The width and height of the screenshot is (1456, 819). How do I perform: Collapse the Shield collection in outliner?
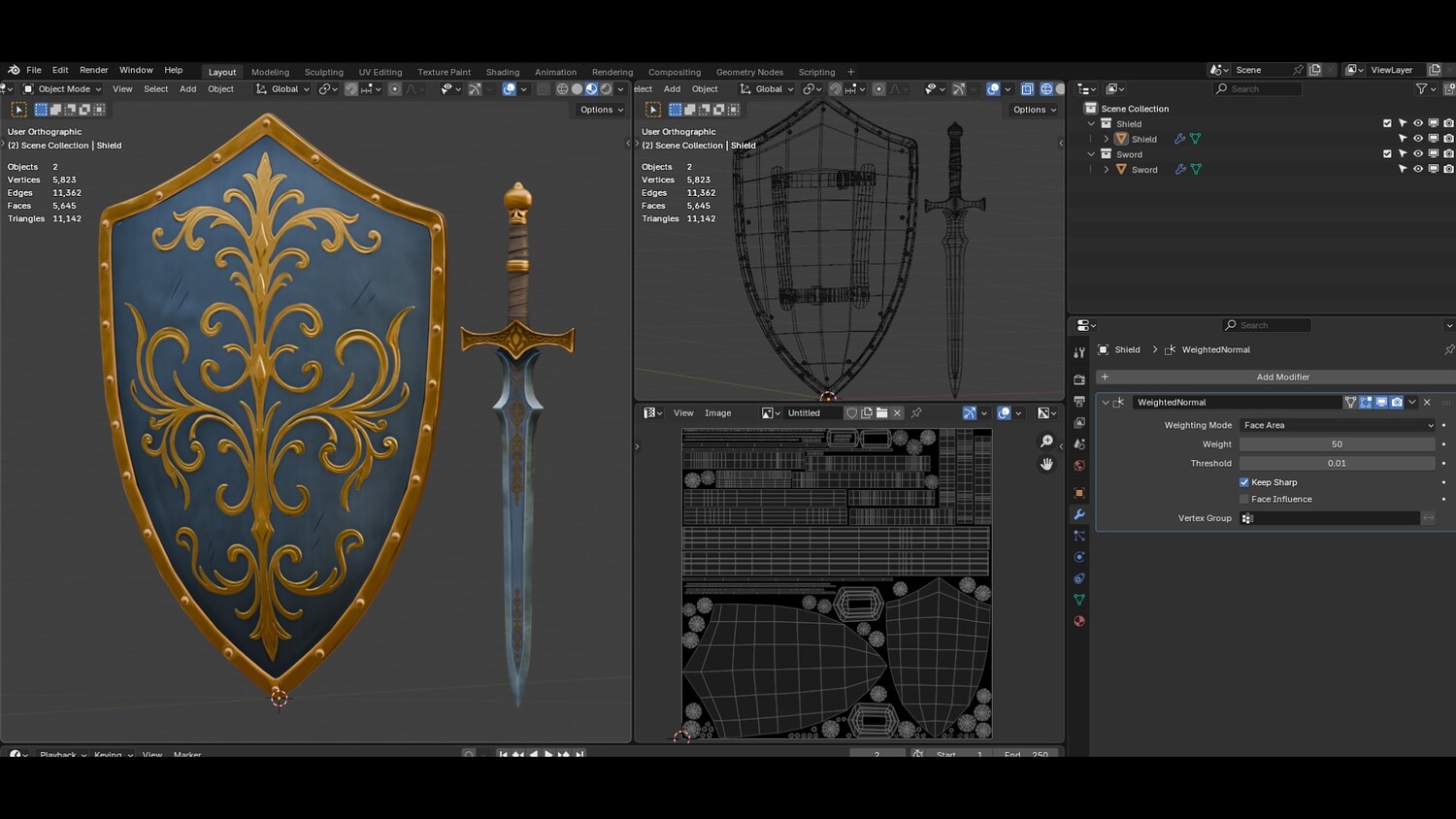[x=1091, y=124]
